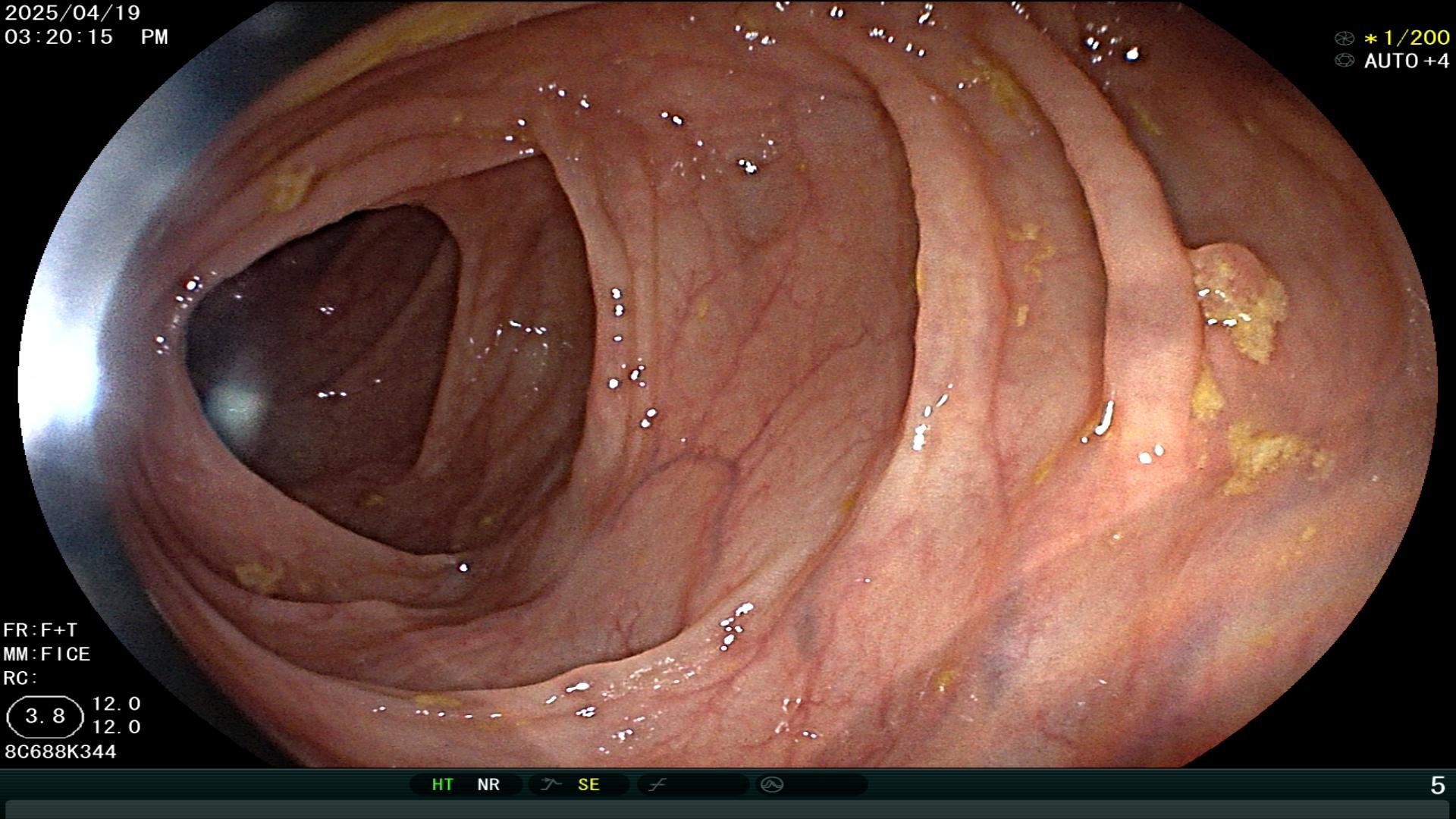This screenshot has height=819, width=1456.
Task: Toggle the NR noise reduction indicator
Action: 488,785
